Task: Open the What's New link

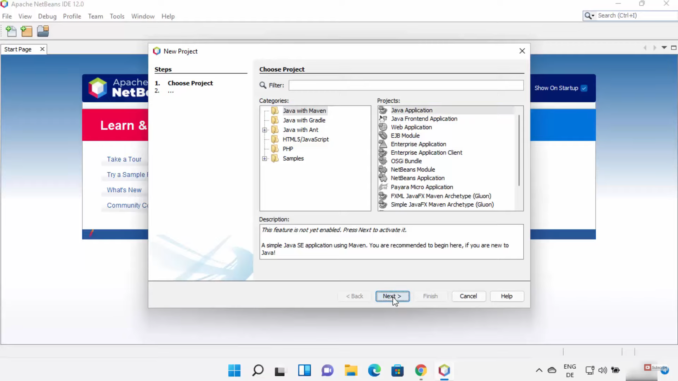Action: pyautogui.click(x=124, y=190)
